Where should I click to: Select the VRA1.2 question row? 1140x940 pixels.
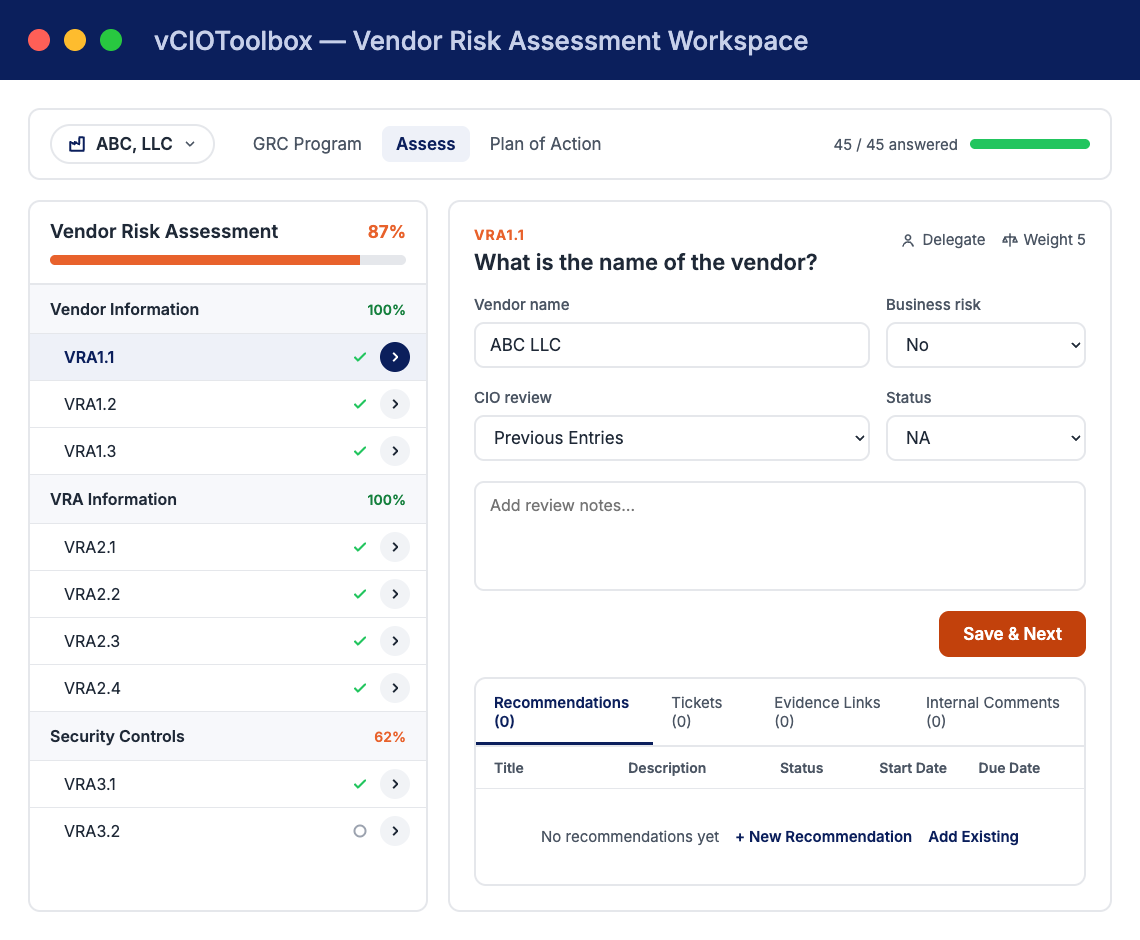228,404
